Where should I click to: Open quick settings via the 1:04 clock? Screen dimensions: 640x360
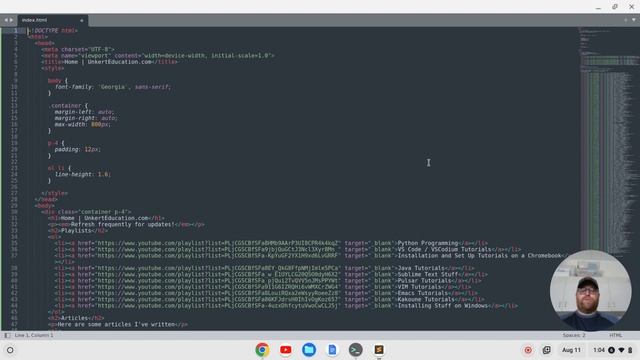click(599, 350)
